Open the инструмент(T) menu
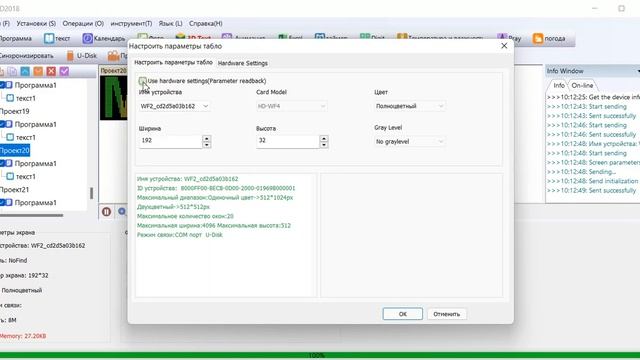The width and height of the screenshot is (640, 360). coord(131,24)
